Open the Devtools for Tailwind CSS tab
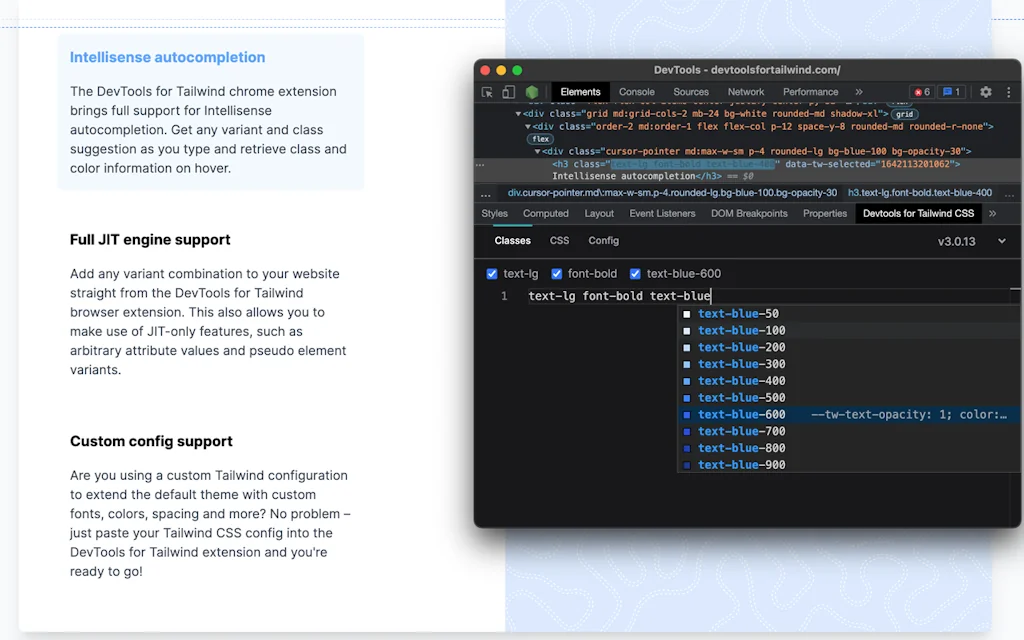The image size is (1024, 640). click(x=917, y=213)
